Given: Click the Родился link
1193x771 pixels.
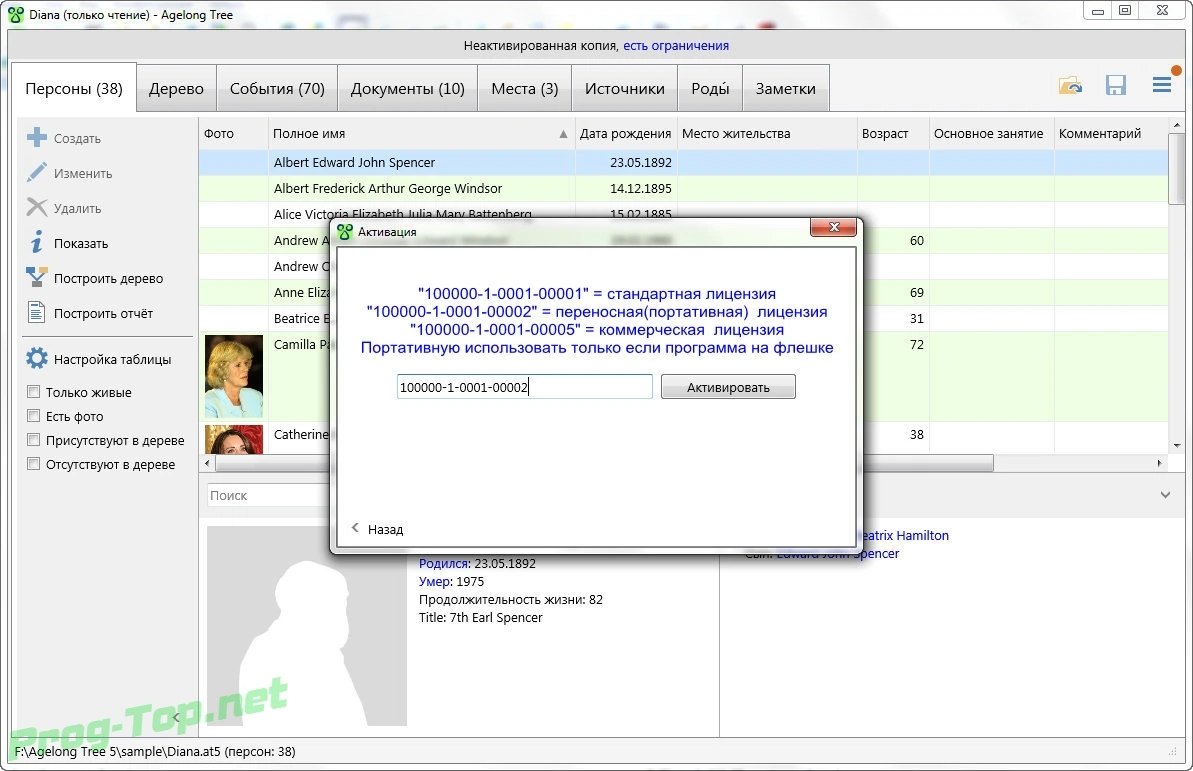Looking at the screenshot, I should (x=444, y=563).
